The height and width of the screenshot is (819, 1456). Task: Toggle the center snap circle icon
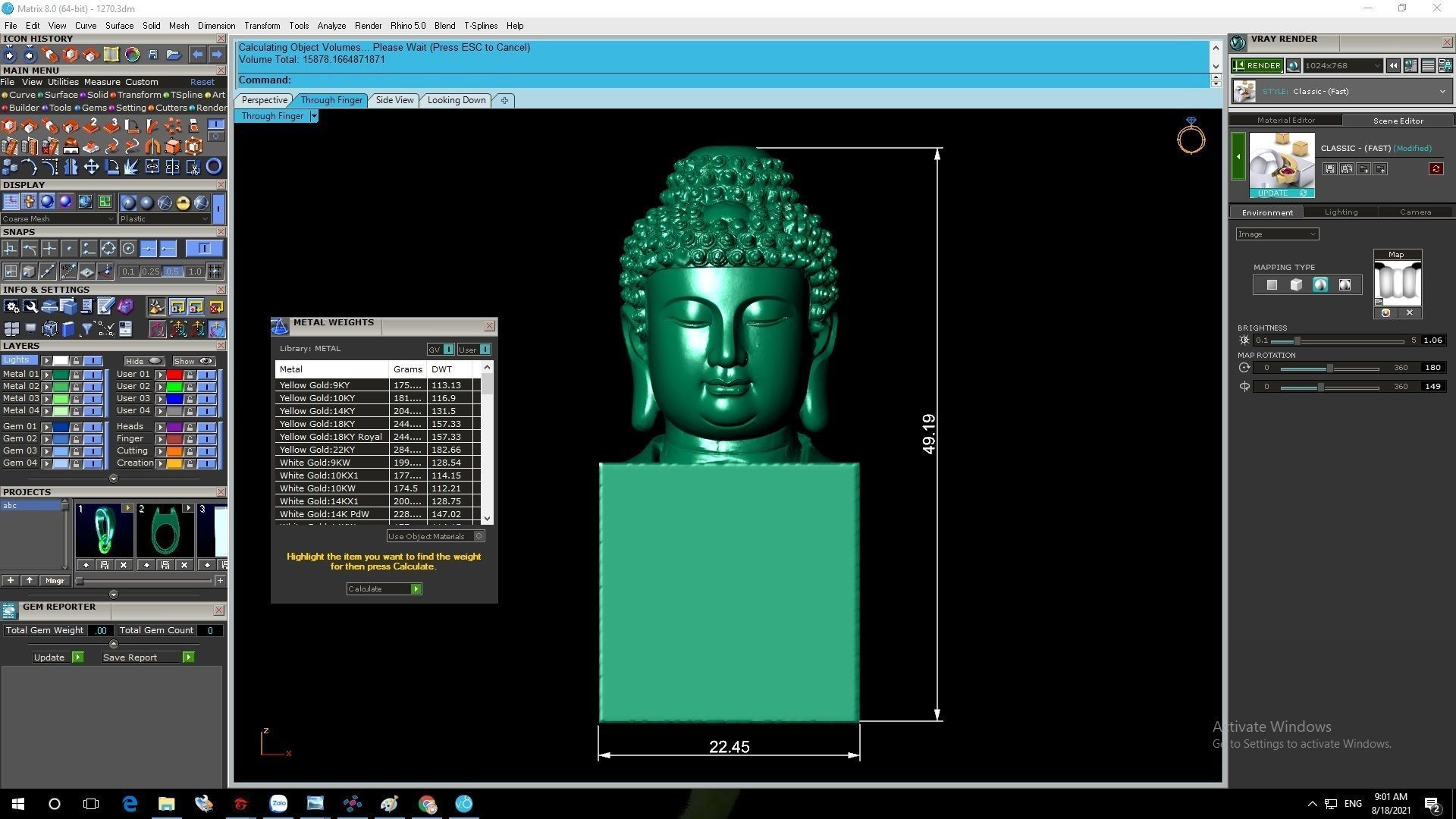tap(128, 249)
